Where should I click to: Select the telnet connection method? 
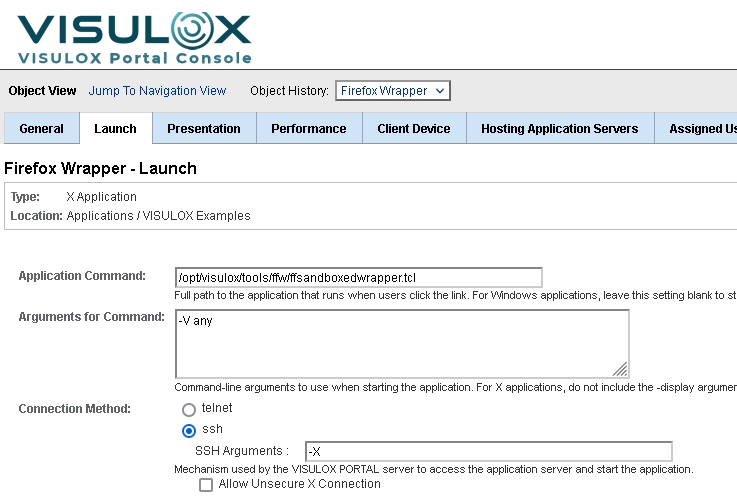(188, 409)
